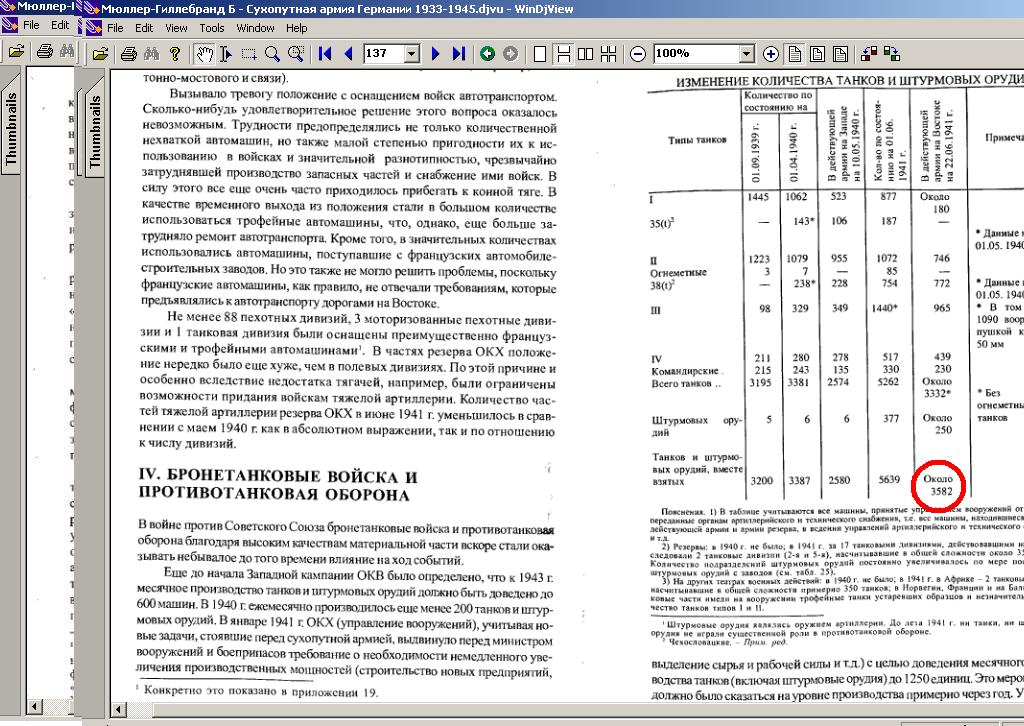Activate the magnifying glass tool
Image resolution: width=1024 pixels, height=726 pixels.
pos(272,53)
